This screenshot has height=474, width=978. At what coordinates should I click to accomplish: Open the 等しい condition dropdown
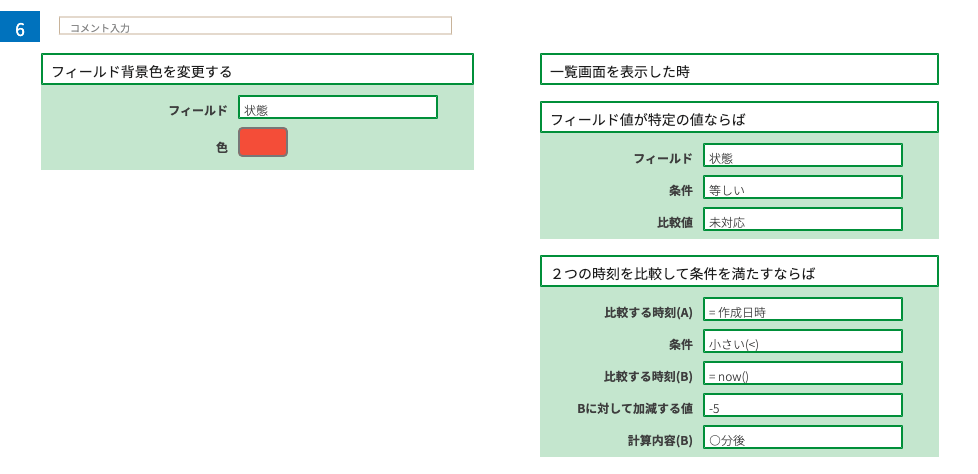[803, 187]
